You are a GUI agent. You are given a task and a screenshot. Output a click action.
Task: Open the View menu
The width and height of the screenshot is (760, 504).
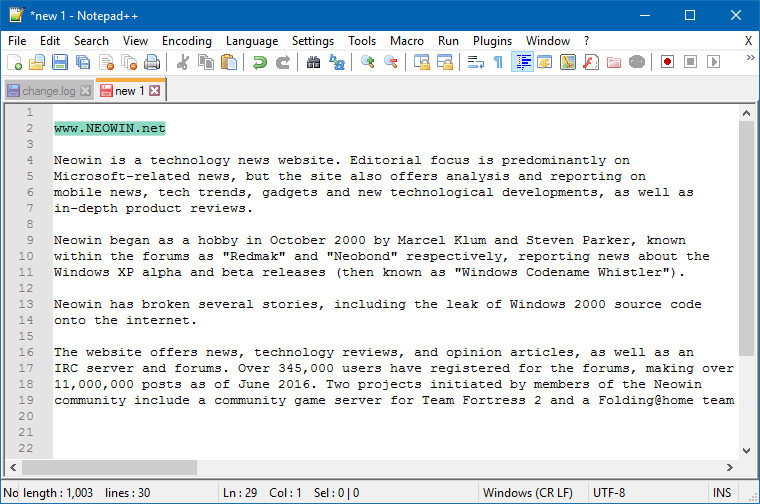[135, 41]
